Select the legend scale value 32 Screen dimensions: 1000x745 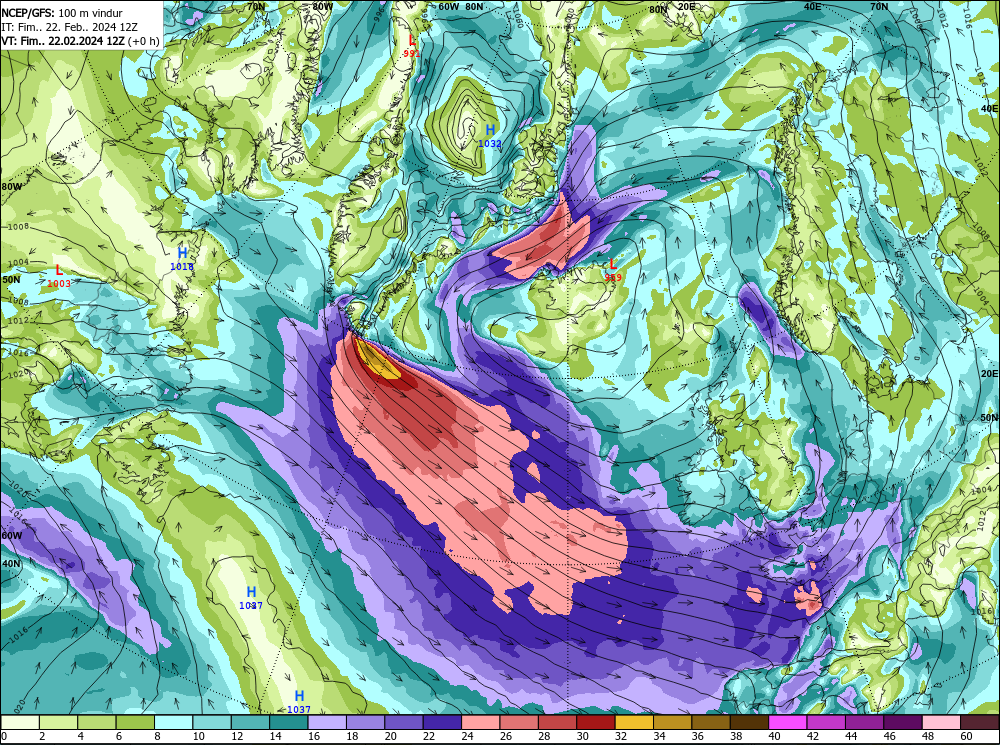click(x=621, y=737)
